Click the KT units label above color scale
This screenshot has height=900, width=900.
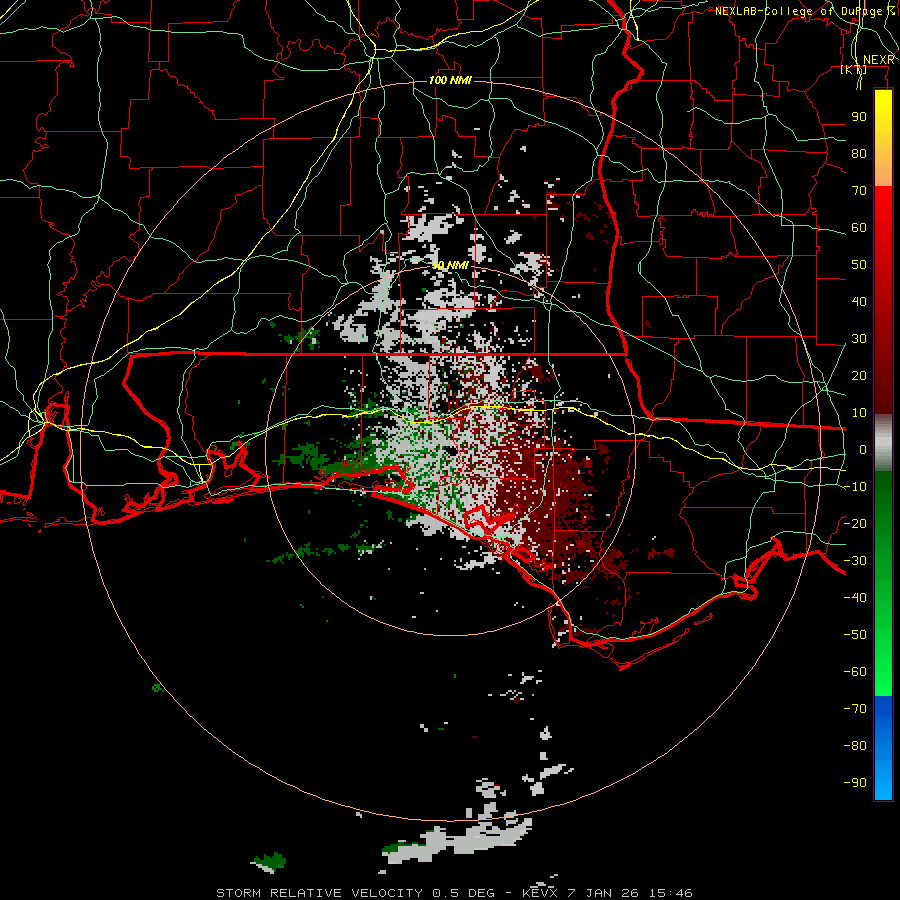pyautogui.click(x=854, y=70)
